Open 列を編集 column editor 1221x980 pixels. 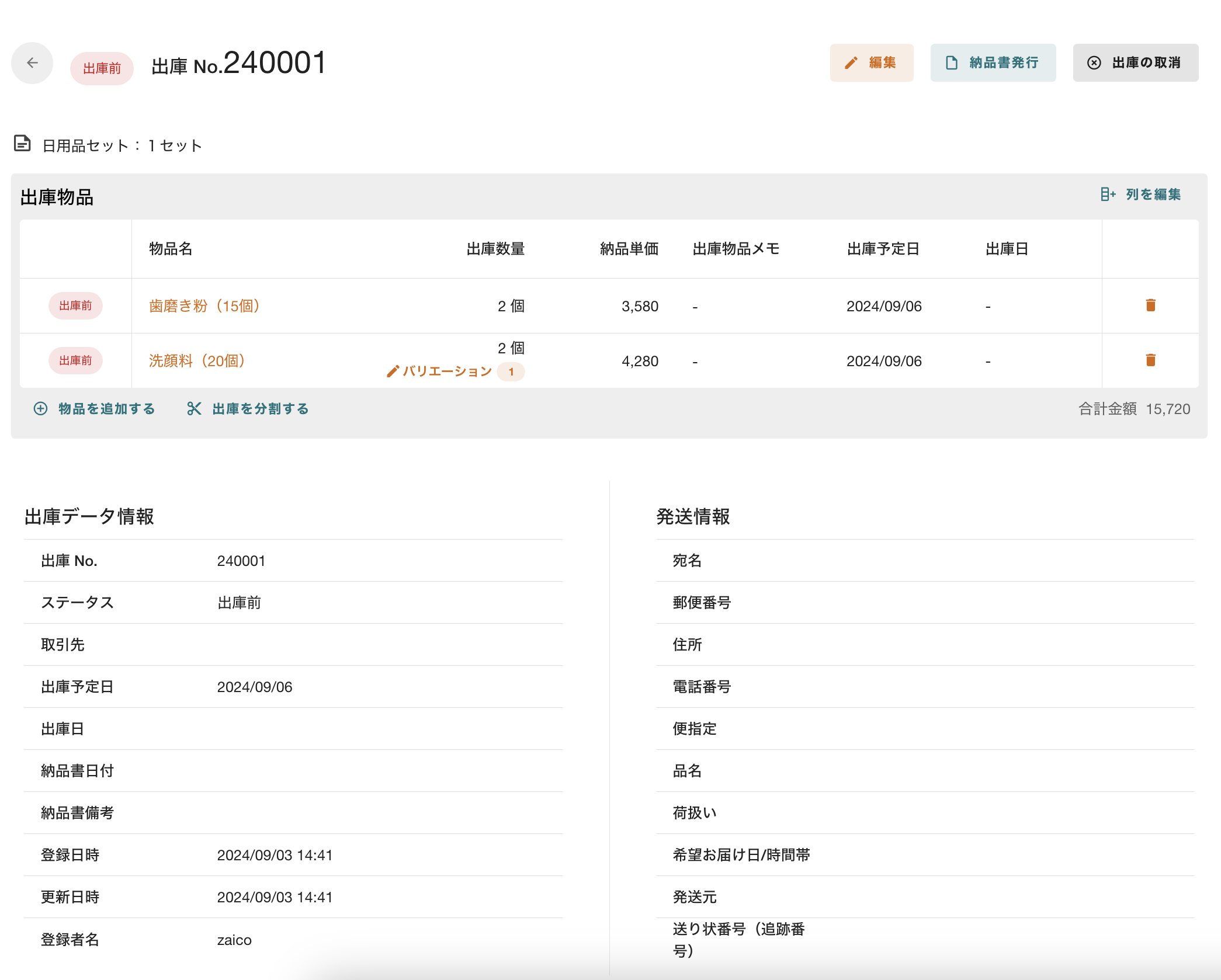click(1141, 194)
